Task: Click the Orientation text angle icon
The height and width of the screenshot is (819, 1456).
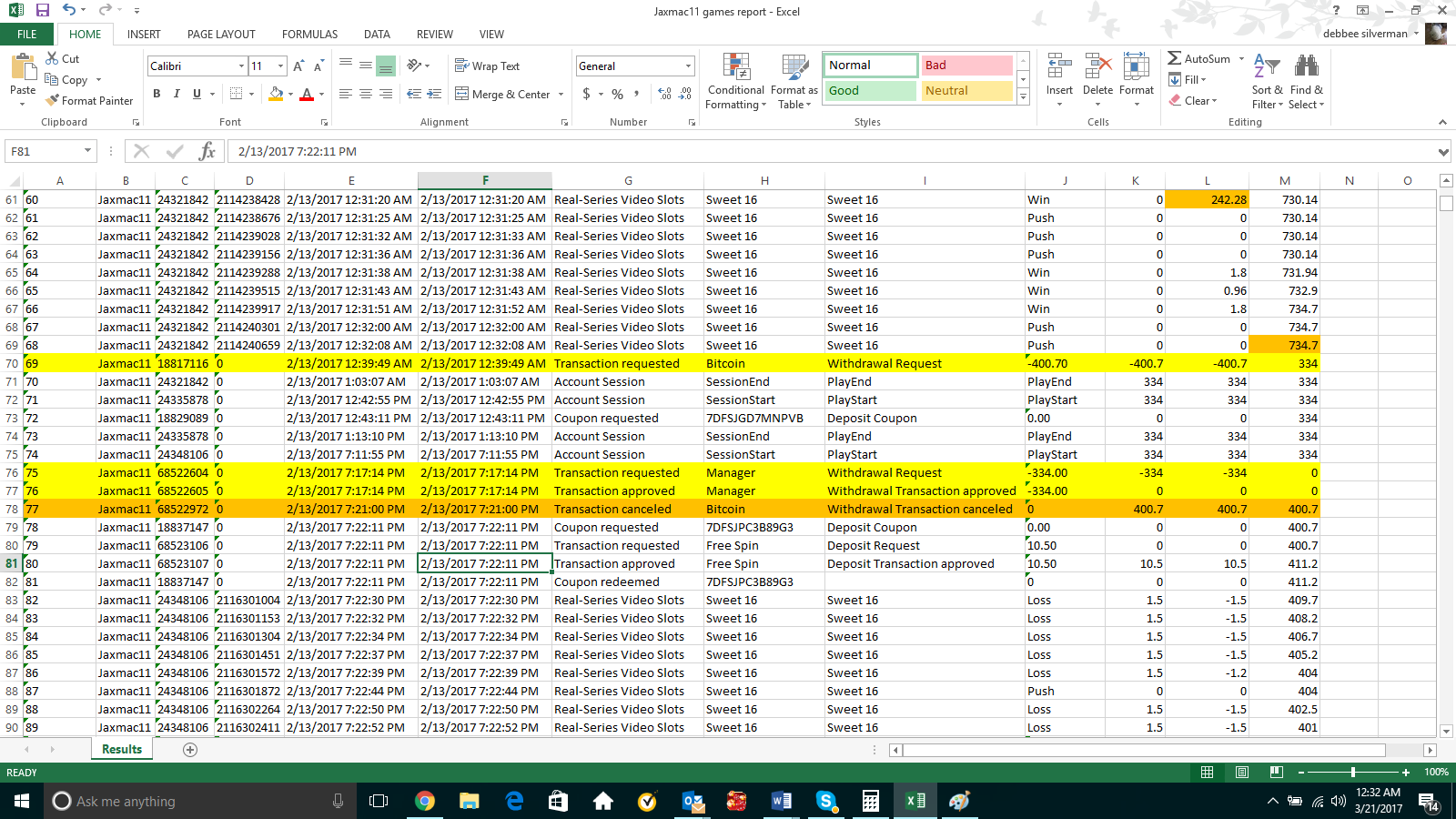Action: pos(414,66)
